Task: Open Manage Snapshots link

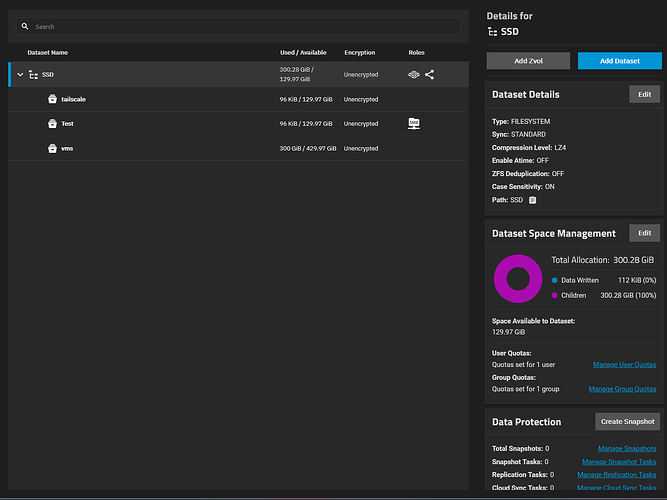Action: coord(627,449)
